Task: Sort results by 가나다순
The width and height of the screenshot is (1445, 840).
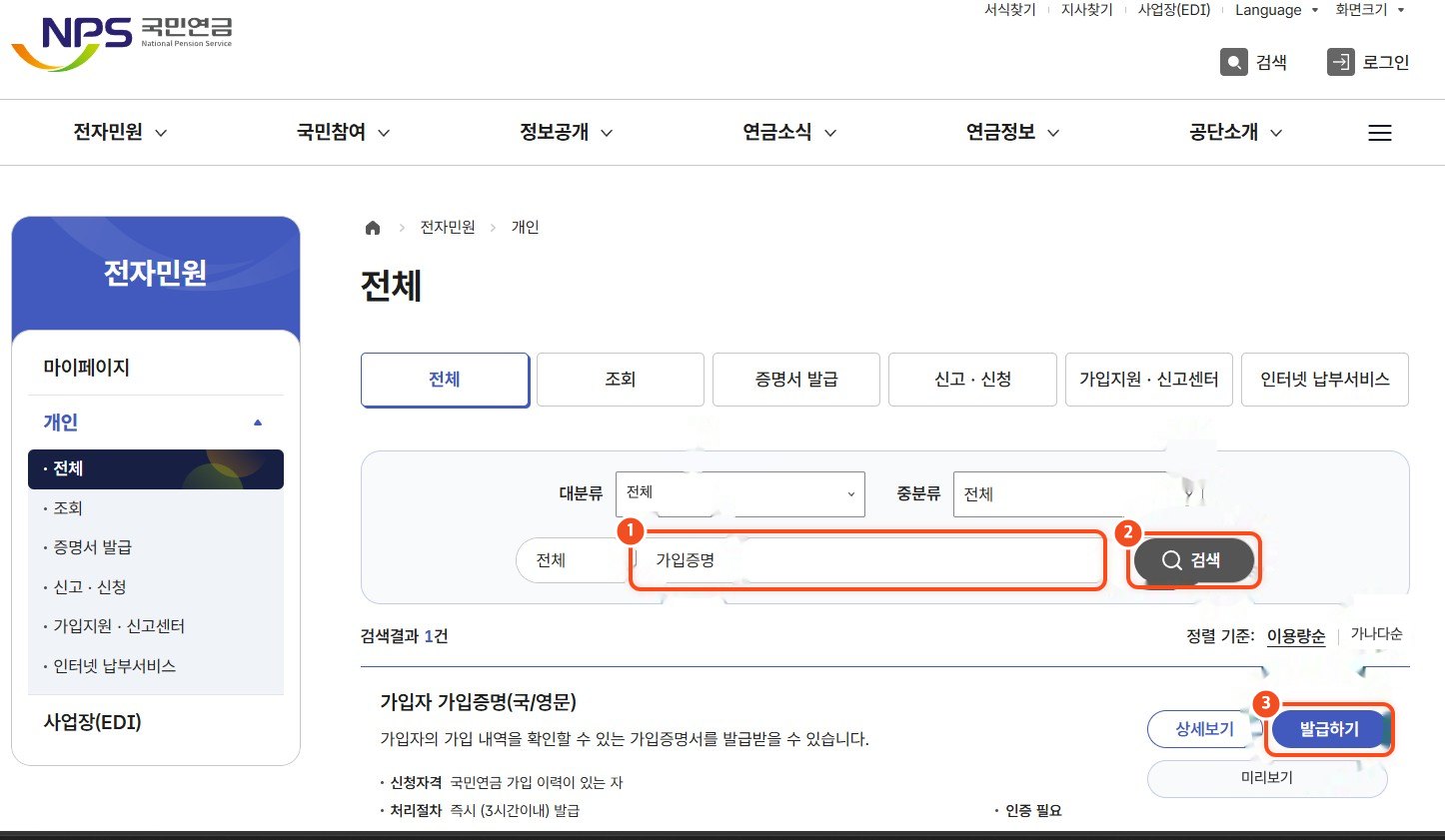Action: point(1376,634)
